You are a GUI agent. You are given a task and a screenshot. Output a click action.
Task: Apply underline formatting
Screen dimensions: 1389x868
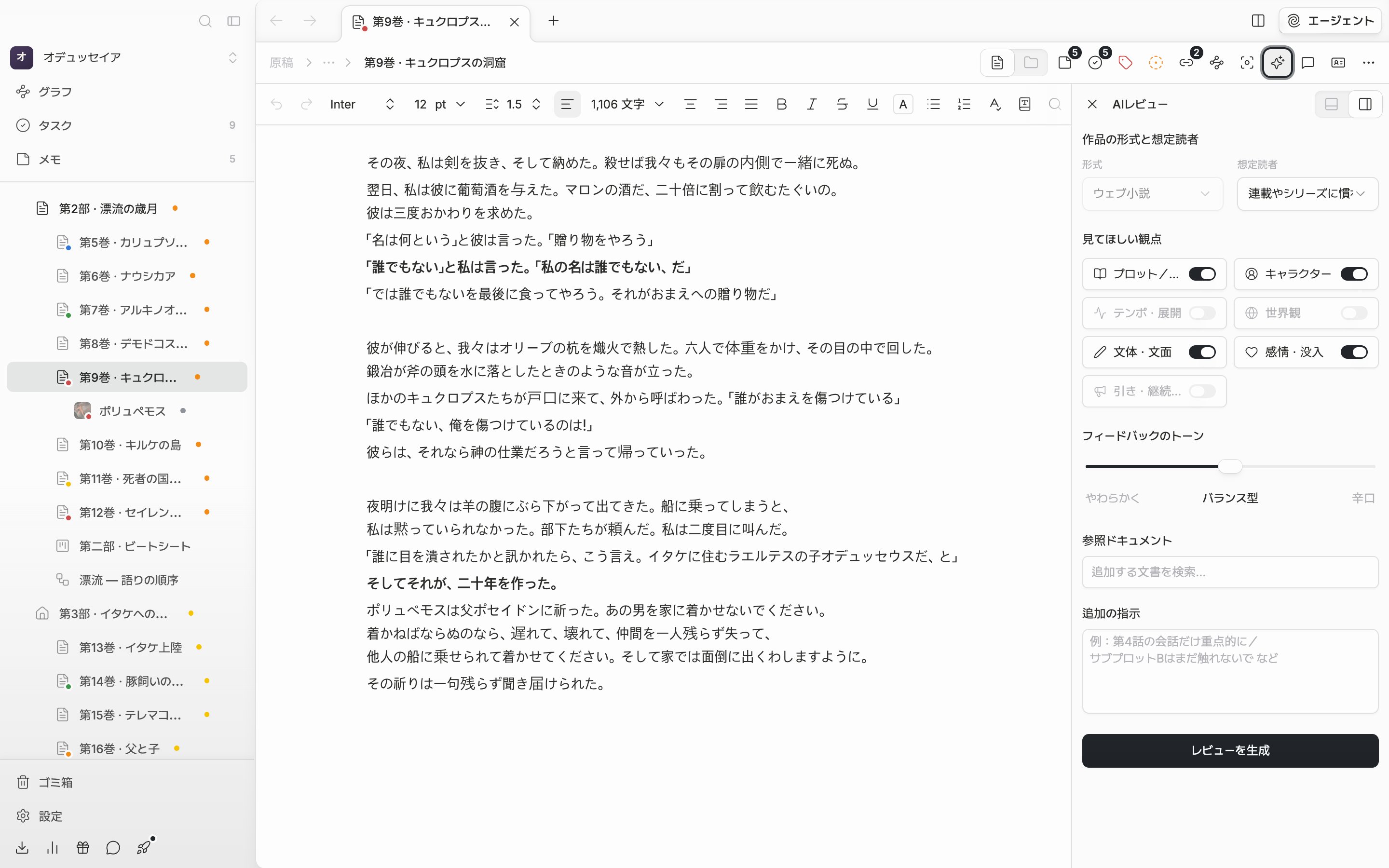click(872, 104)
